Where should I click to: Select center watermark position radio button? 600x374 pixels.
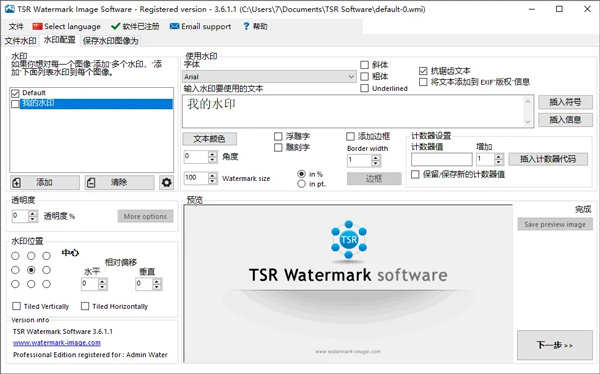click(x=31, y=270)
